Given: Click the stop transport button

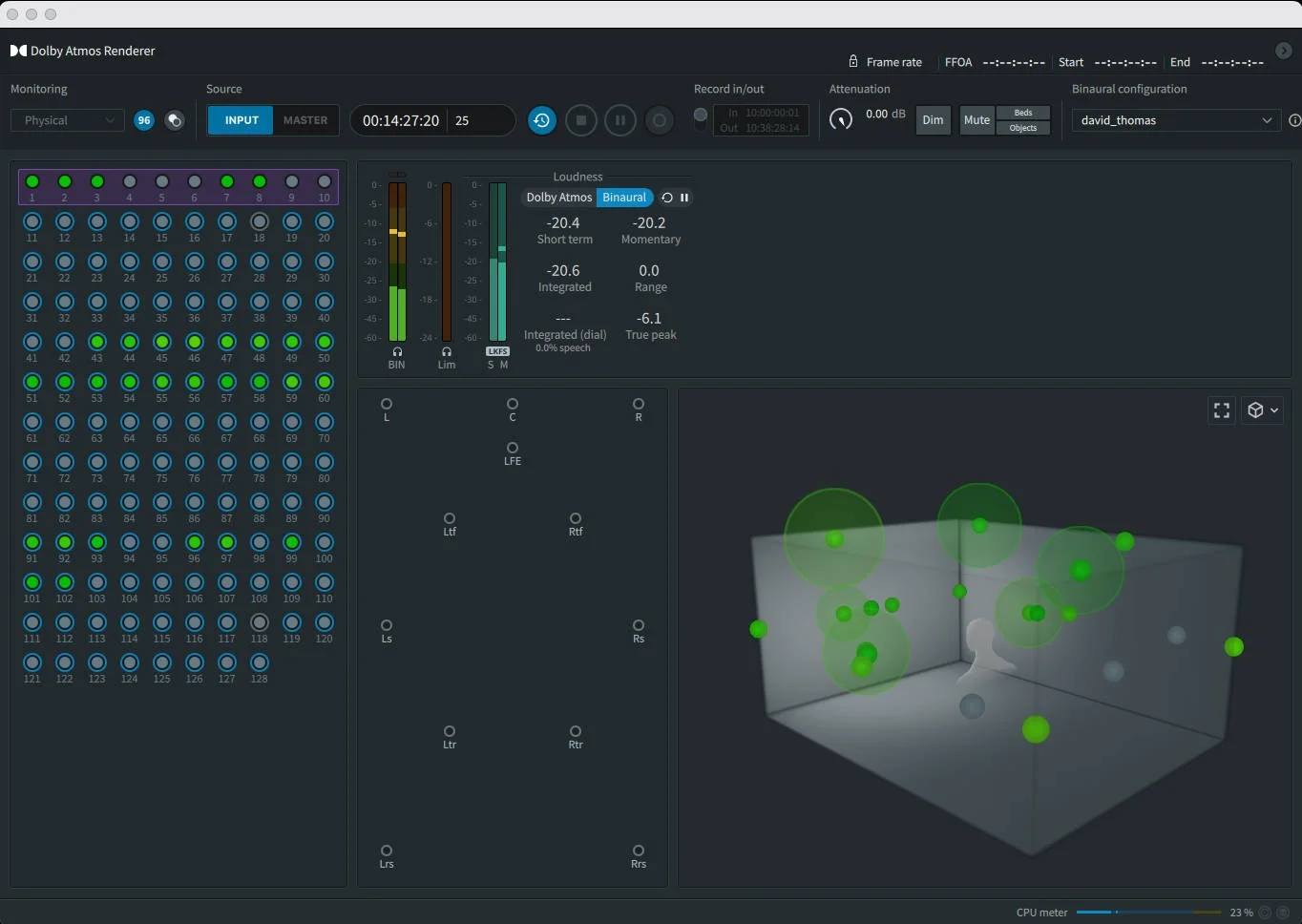Looking at the screenshot, I should (581, 120).
